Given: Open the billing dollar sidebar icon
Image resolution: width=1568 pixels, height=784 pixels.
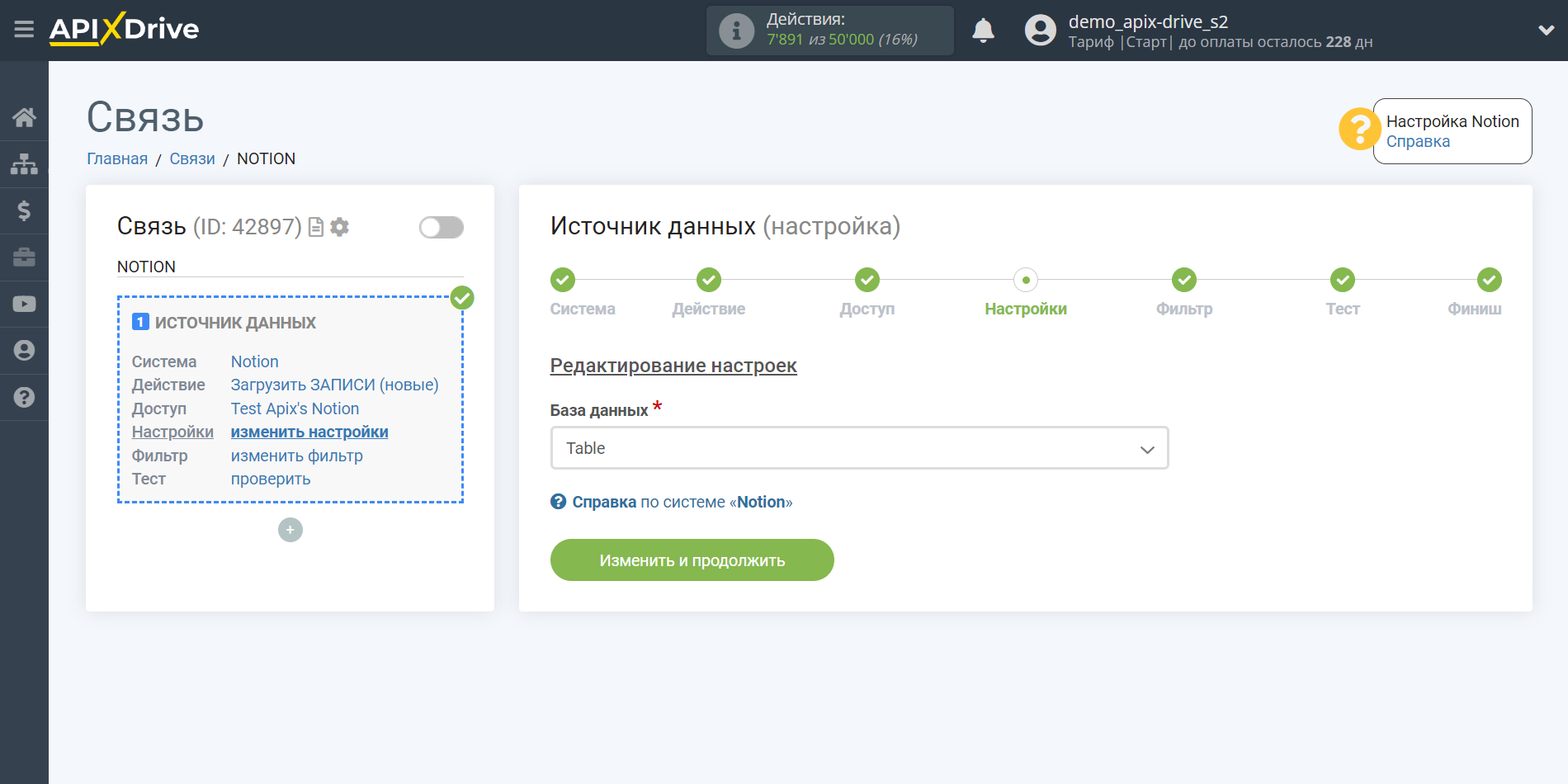Looking at the screenshot, I should point(24,210).
